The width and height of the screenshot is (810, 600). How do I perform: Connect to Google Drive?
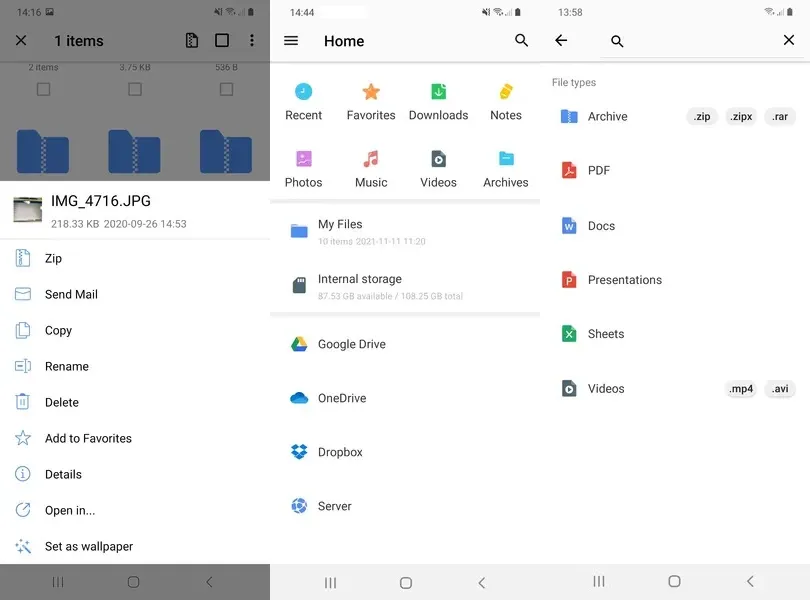(x=405, y=344)
